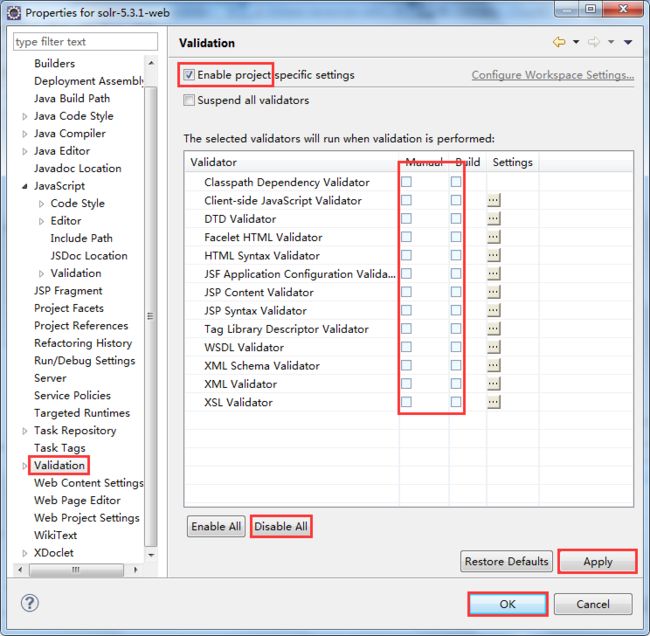Select Java Build Path page

click(x=72, y=98)
